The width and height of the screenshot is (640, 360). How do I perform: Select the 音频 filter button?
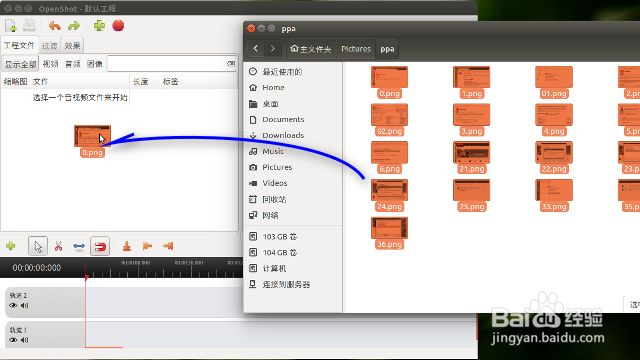coord(73,64)
